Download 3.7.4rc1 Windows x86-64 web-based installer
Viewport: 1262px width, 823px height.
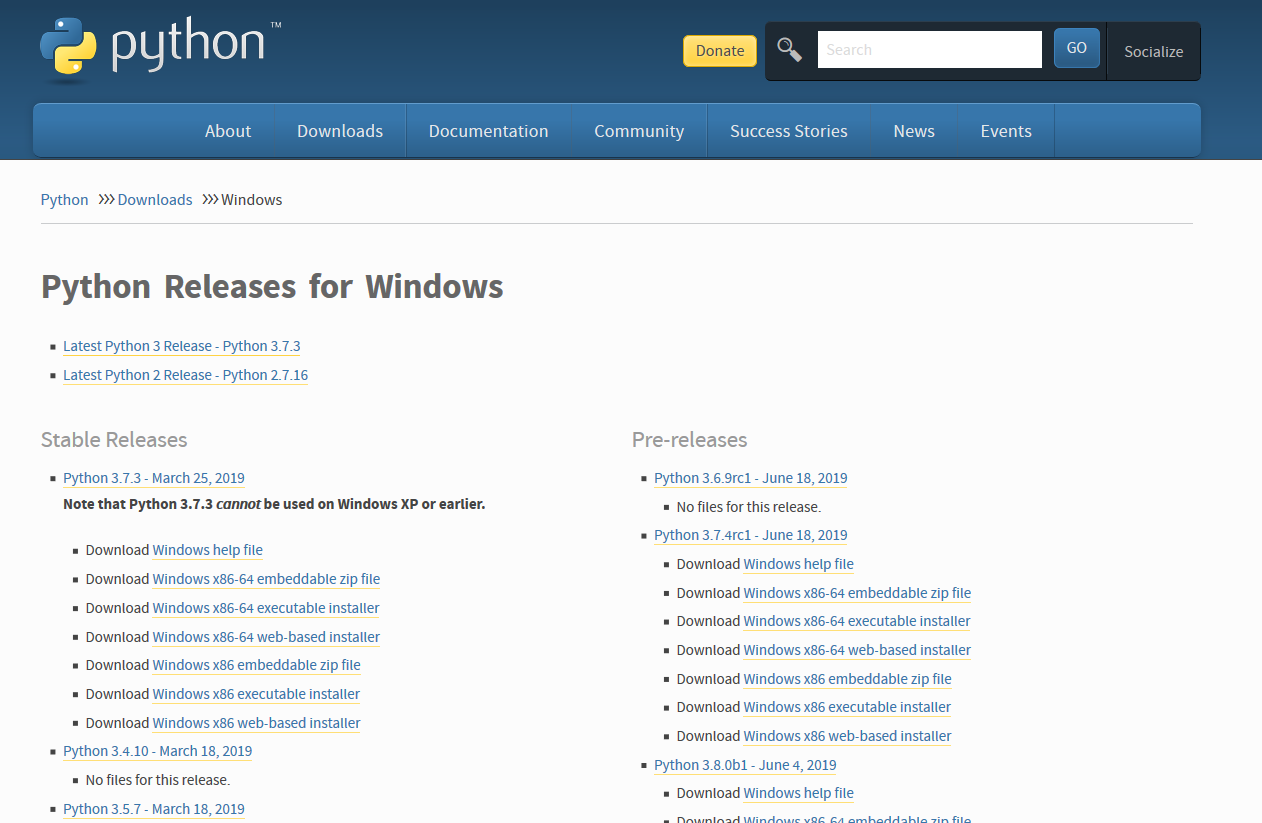(857, 650)
